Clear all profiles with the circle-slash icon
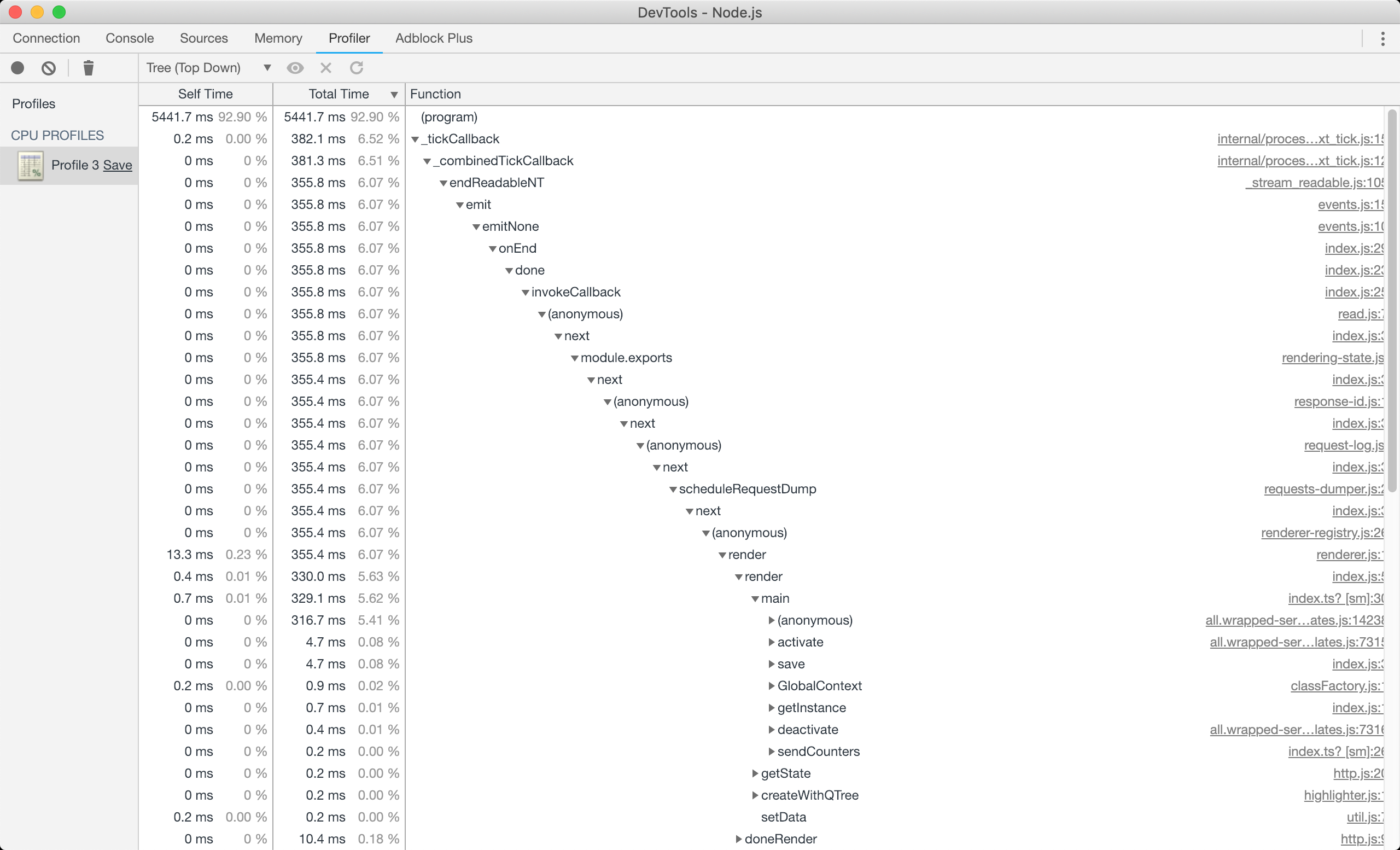The height and width of the screenshot is (850, 1400). click(x=49, y=68)
